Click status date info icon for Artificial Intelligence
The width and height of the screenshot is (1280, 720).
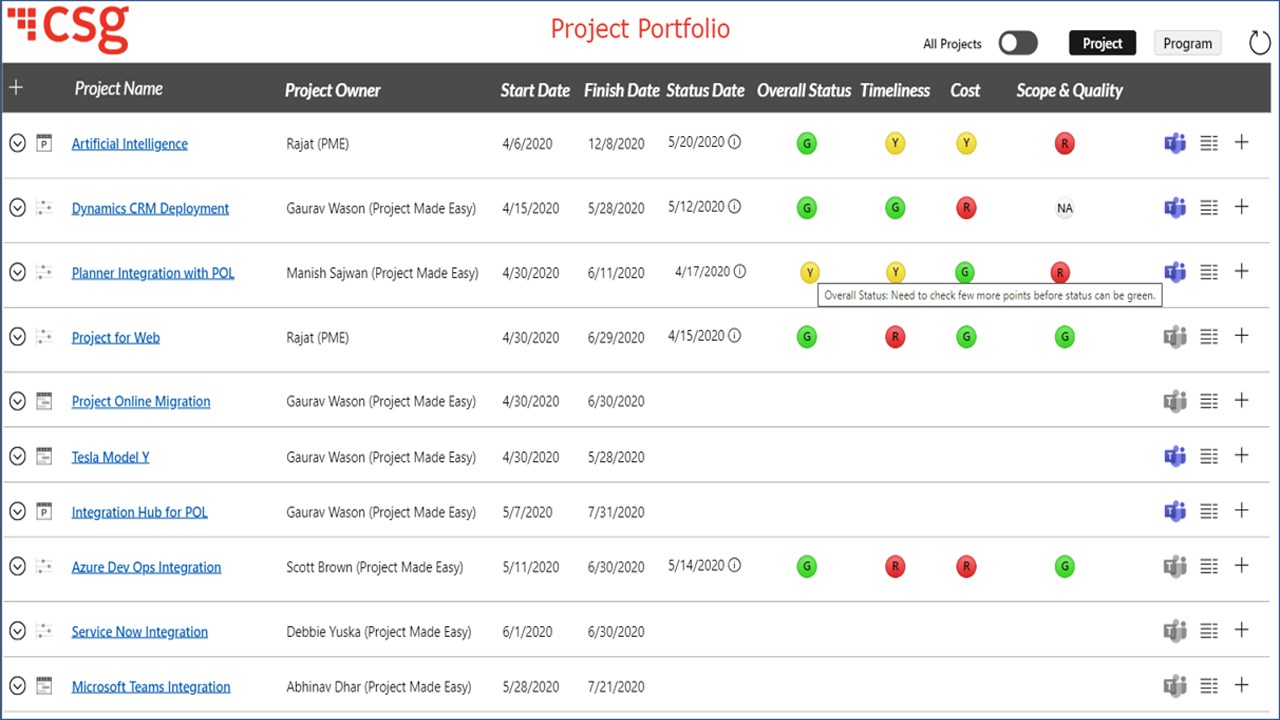click(x=734, y=142)
